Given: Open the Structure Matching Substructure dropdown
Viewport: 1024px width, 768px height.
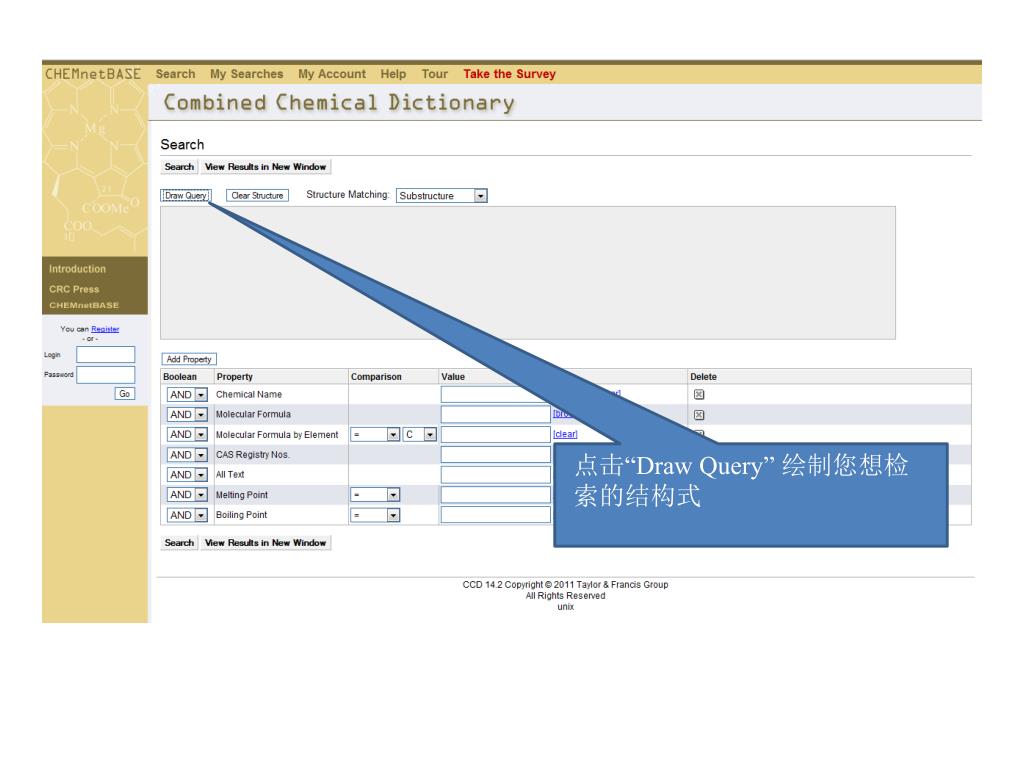Looking at the screenshot, I should 441,195.
